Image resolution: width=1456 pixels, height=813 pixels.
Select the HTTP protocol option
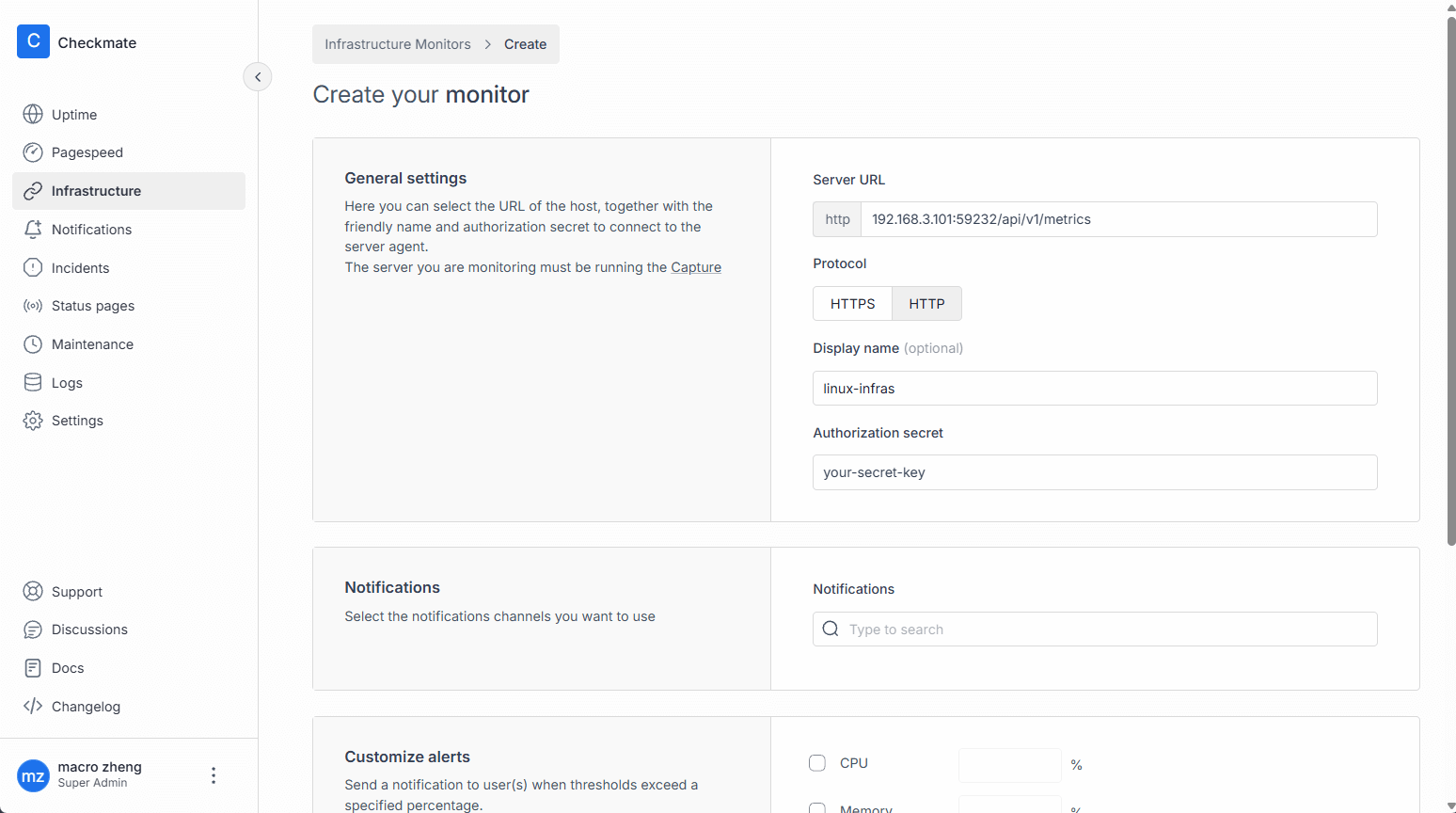[x=926, y=304]
